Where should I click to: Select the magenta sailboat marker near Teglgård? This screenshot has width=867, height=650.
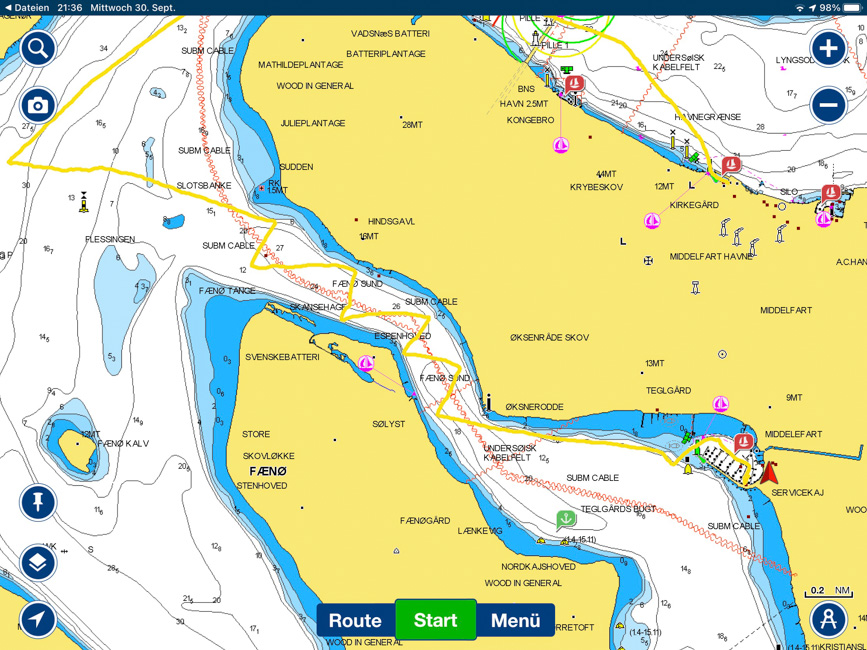tap(720, 404)
